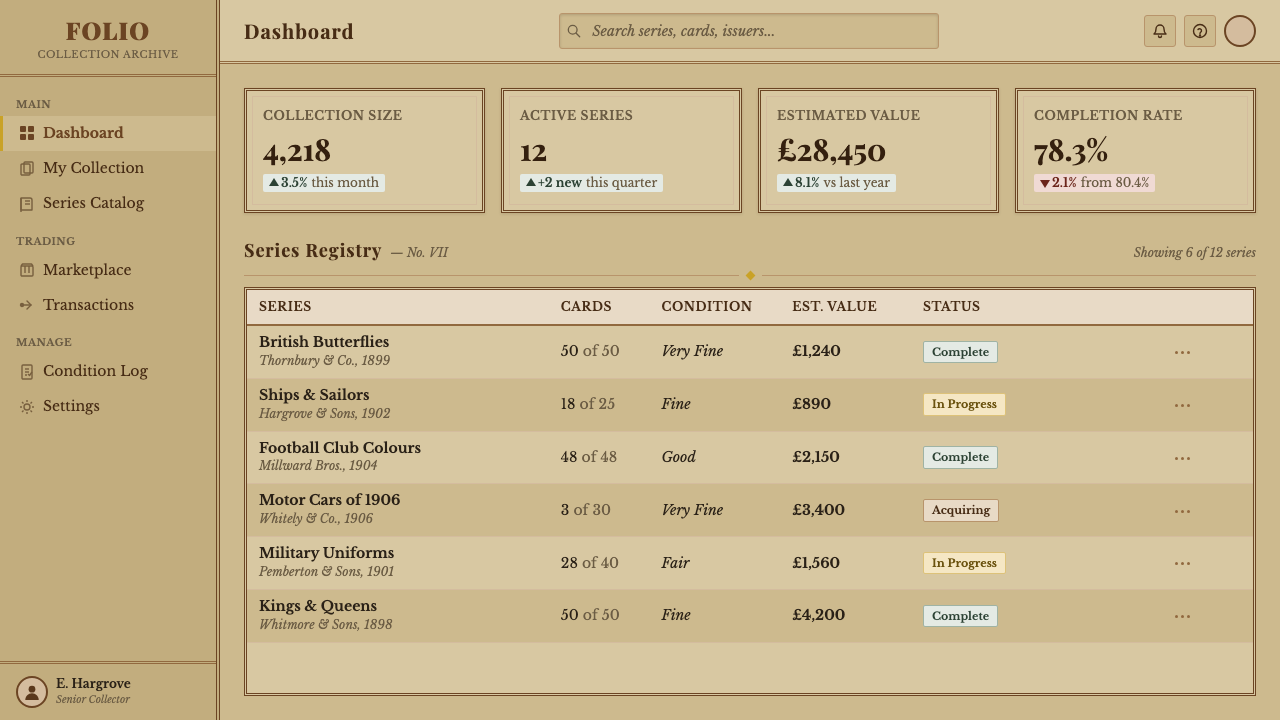The image size is (1280, 720).
Task: Click Showing 6 of 12 series text
Action: click(1194, 253)
